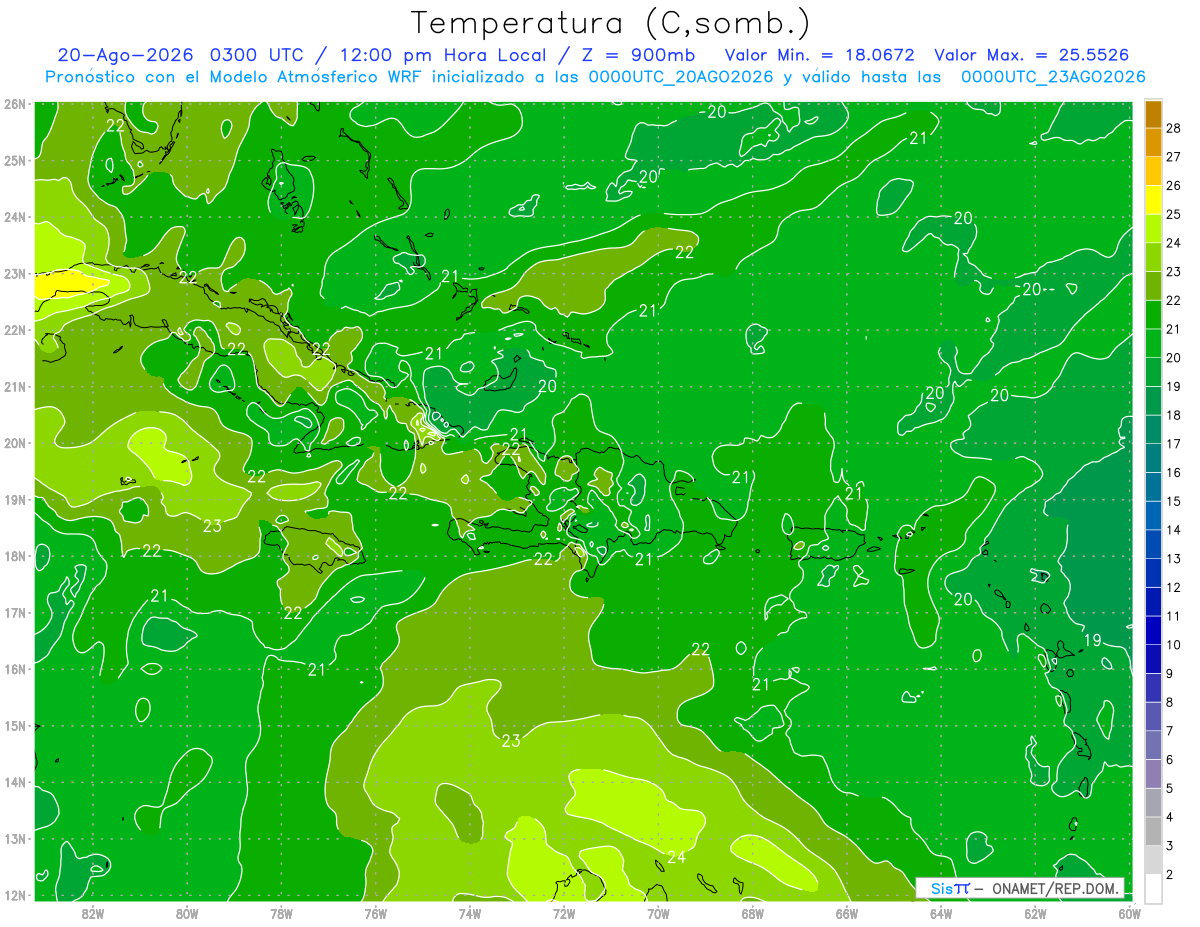
Task: Click the 16N latitude axis label
Action: [x=15, y=669]
